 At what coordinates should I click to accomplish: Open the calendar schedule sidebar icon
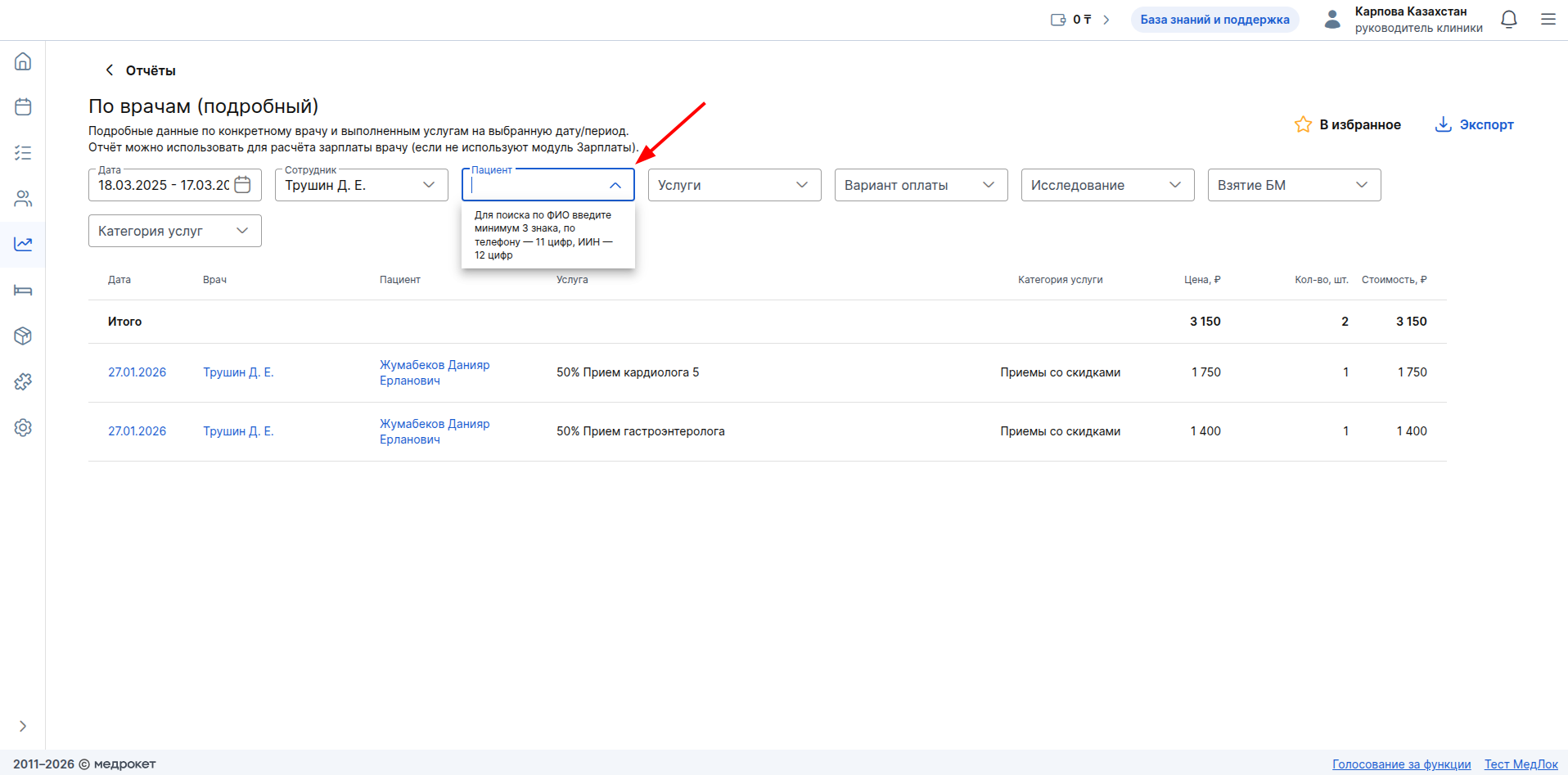click(x=23, y=107)
